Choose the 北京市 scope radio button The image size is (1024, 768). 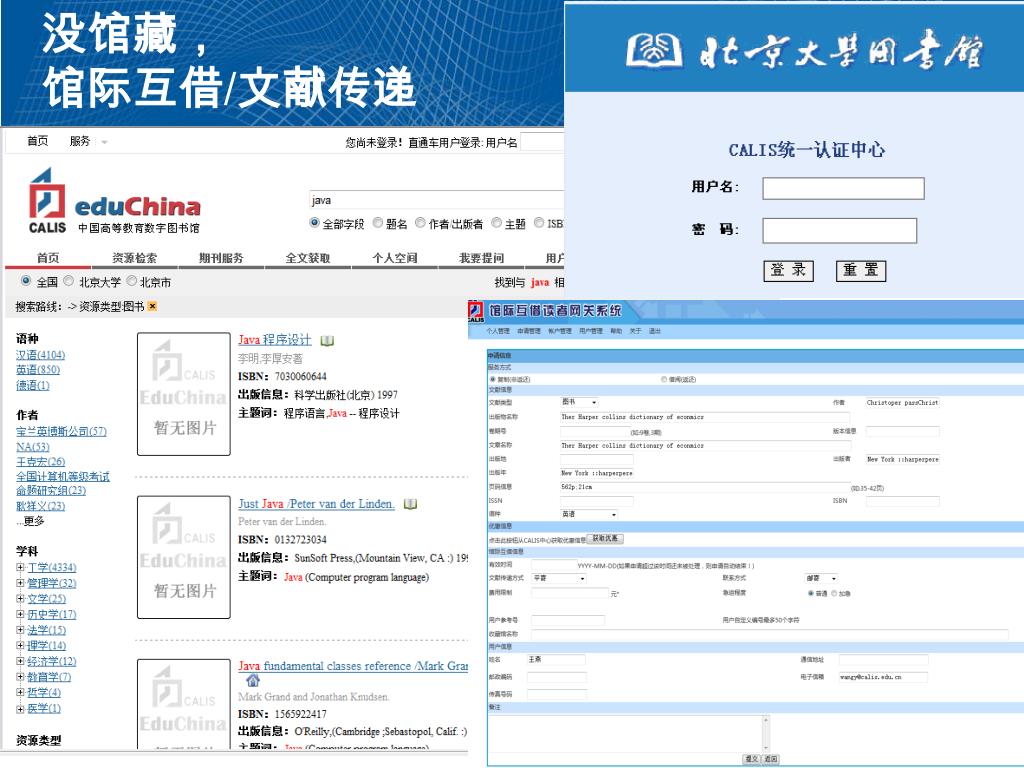pos(131,281)
